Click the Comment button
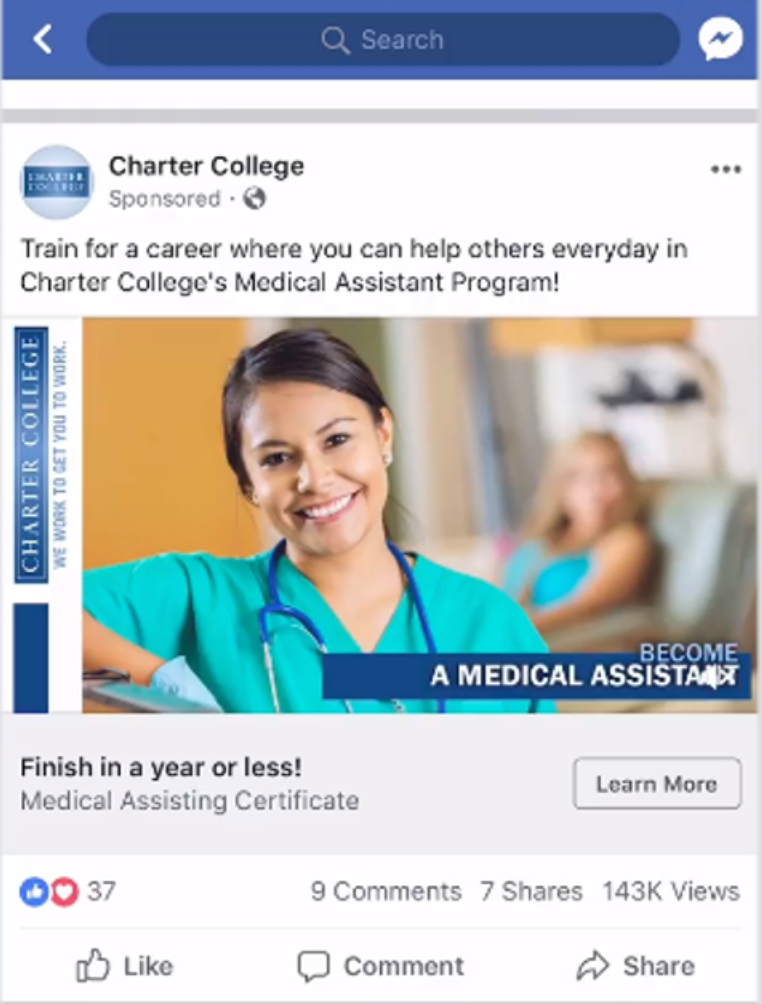The height and width of the screenshot is (1004, 762). pos(381,966)
